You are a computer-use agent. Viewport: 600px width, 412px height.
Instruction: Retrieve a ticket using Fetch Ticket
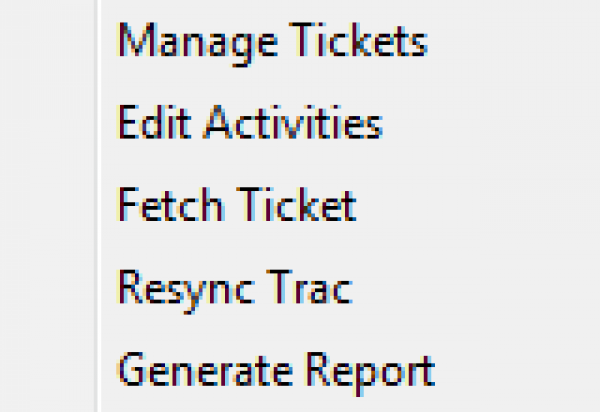237,207
